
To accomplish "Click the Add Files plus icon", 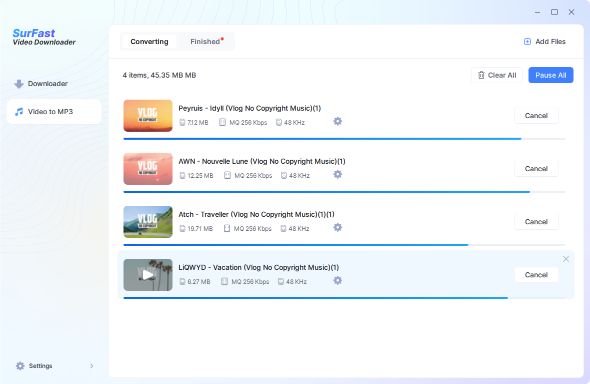I will coord(527,42).
